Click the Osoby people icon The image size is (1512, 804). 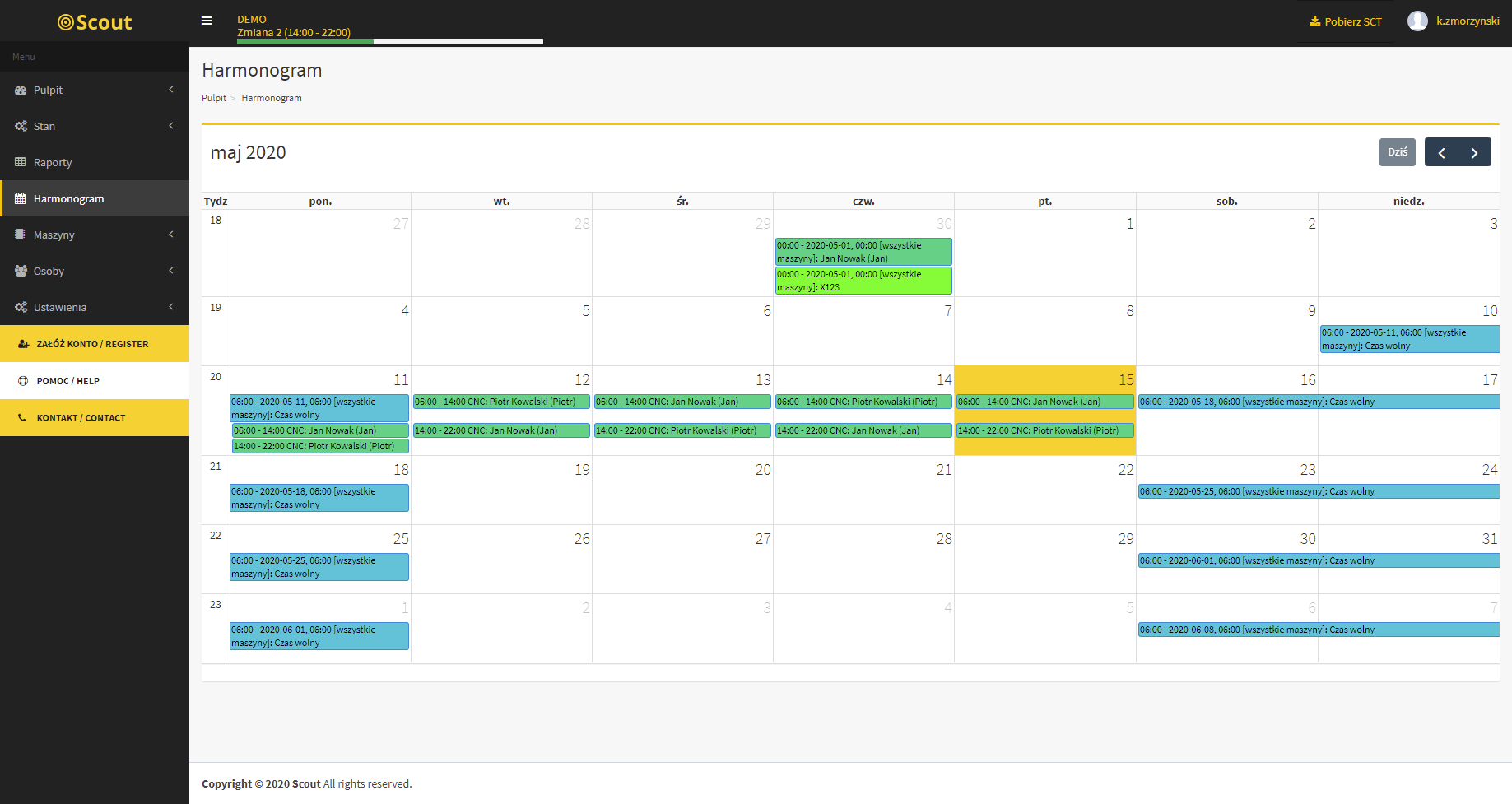(x=21, y=272)
